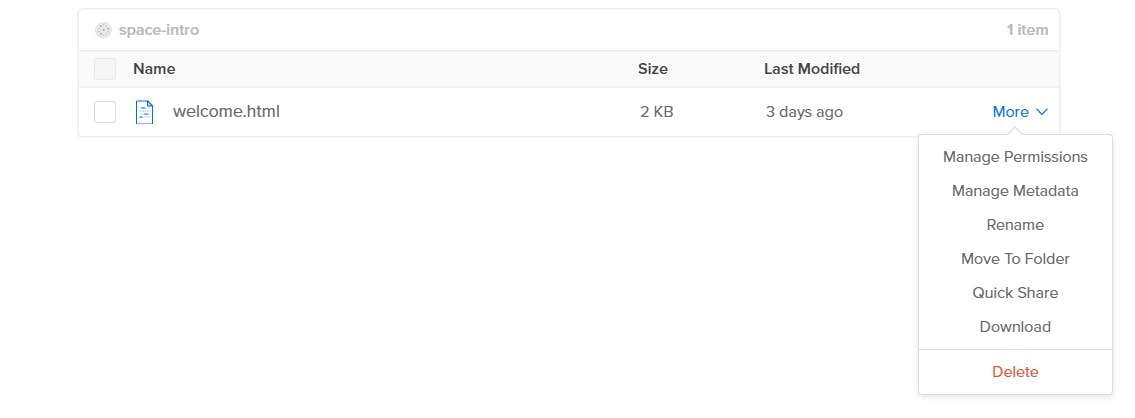
Task: Click the welcome.html file icon
Action: 145,112
